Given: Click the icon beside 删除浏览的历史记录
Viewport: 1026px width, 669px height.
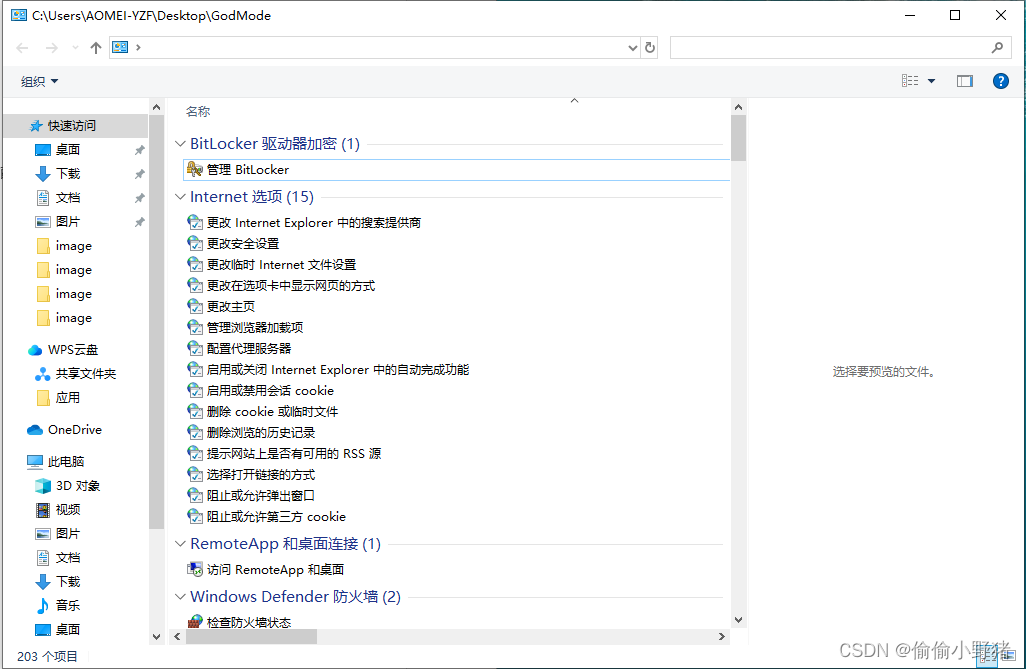Looking at the screenshot, I should pyautogui.click(x=195, y=433).
